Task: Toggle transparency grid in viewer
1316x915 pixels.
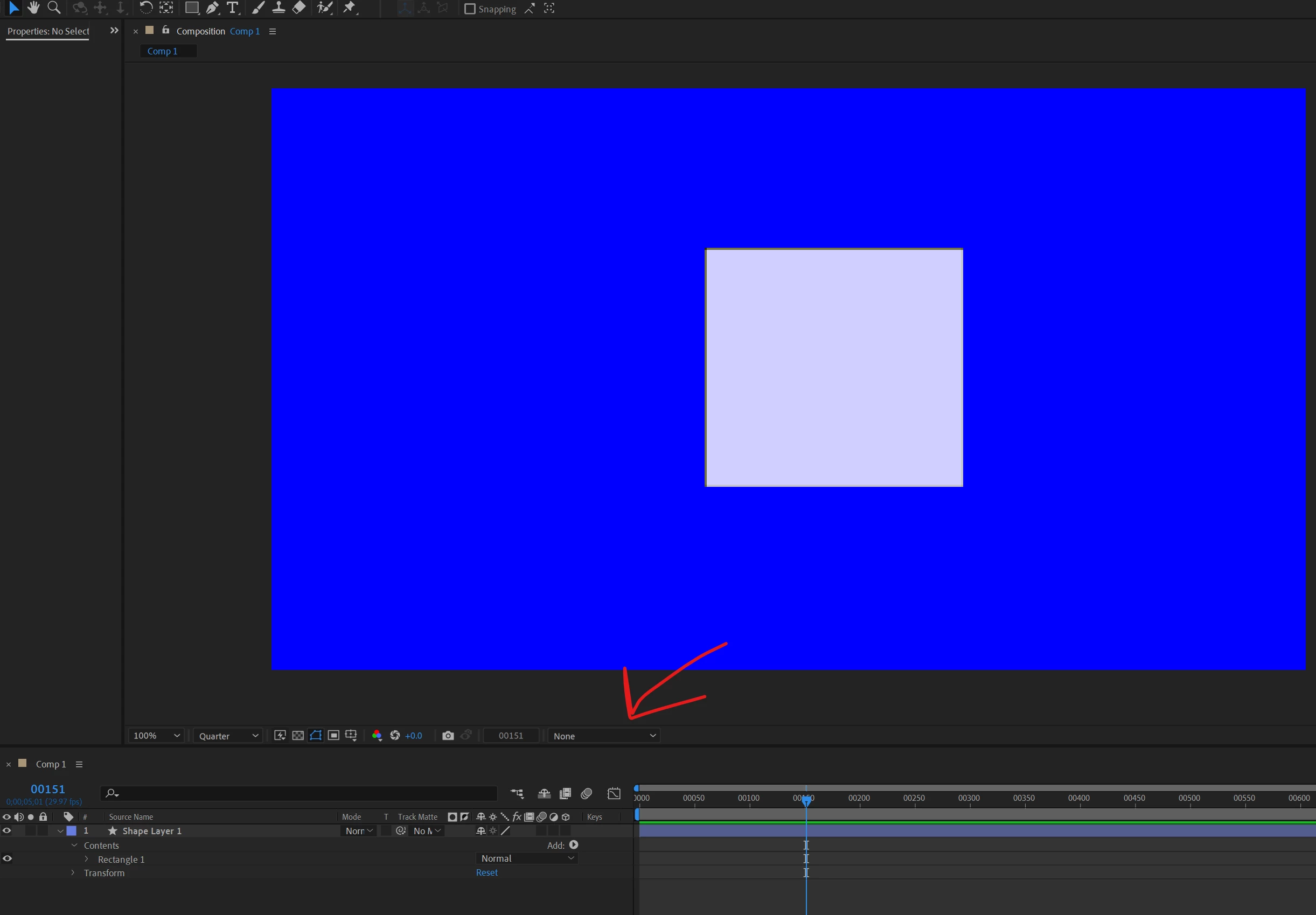Action: tap(298, 736)
